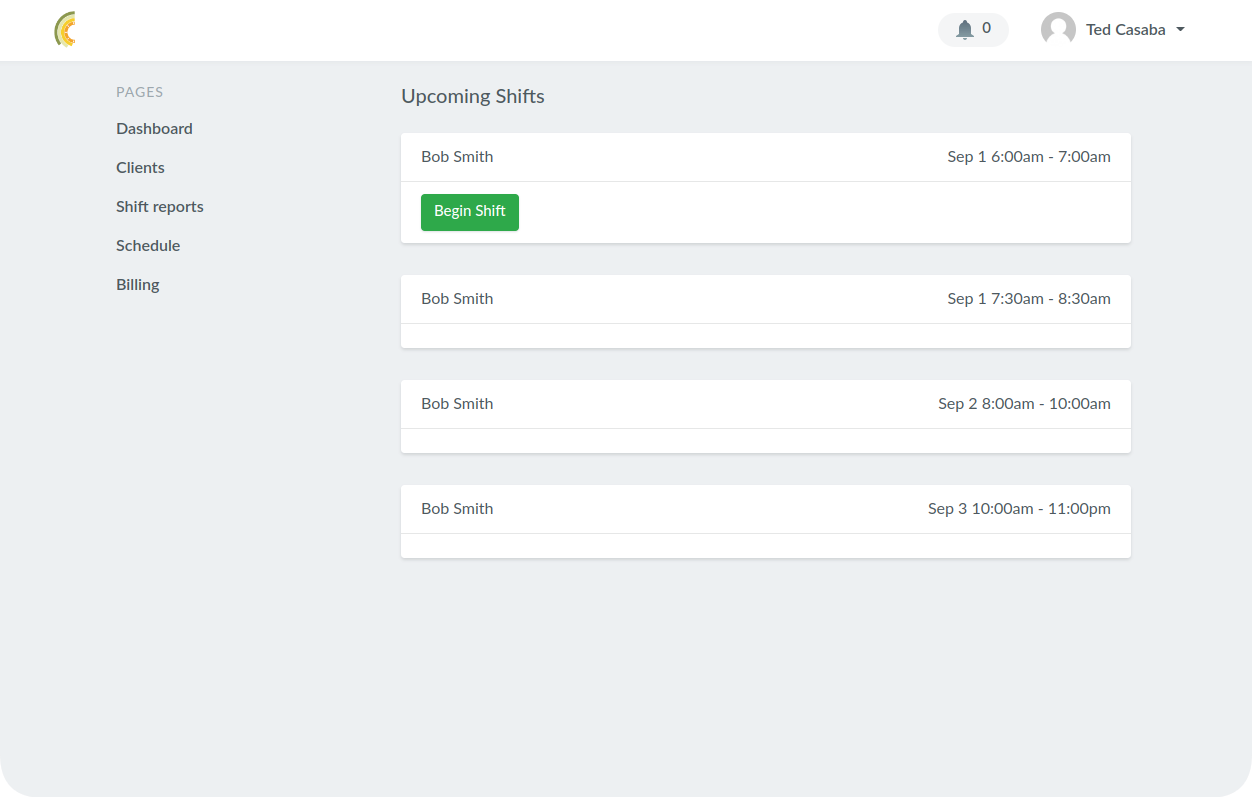Open notifications via the bell icon
1252x797 pixels.
pos(964,30)
